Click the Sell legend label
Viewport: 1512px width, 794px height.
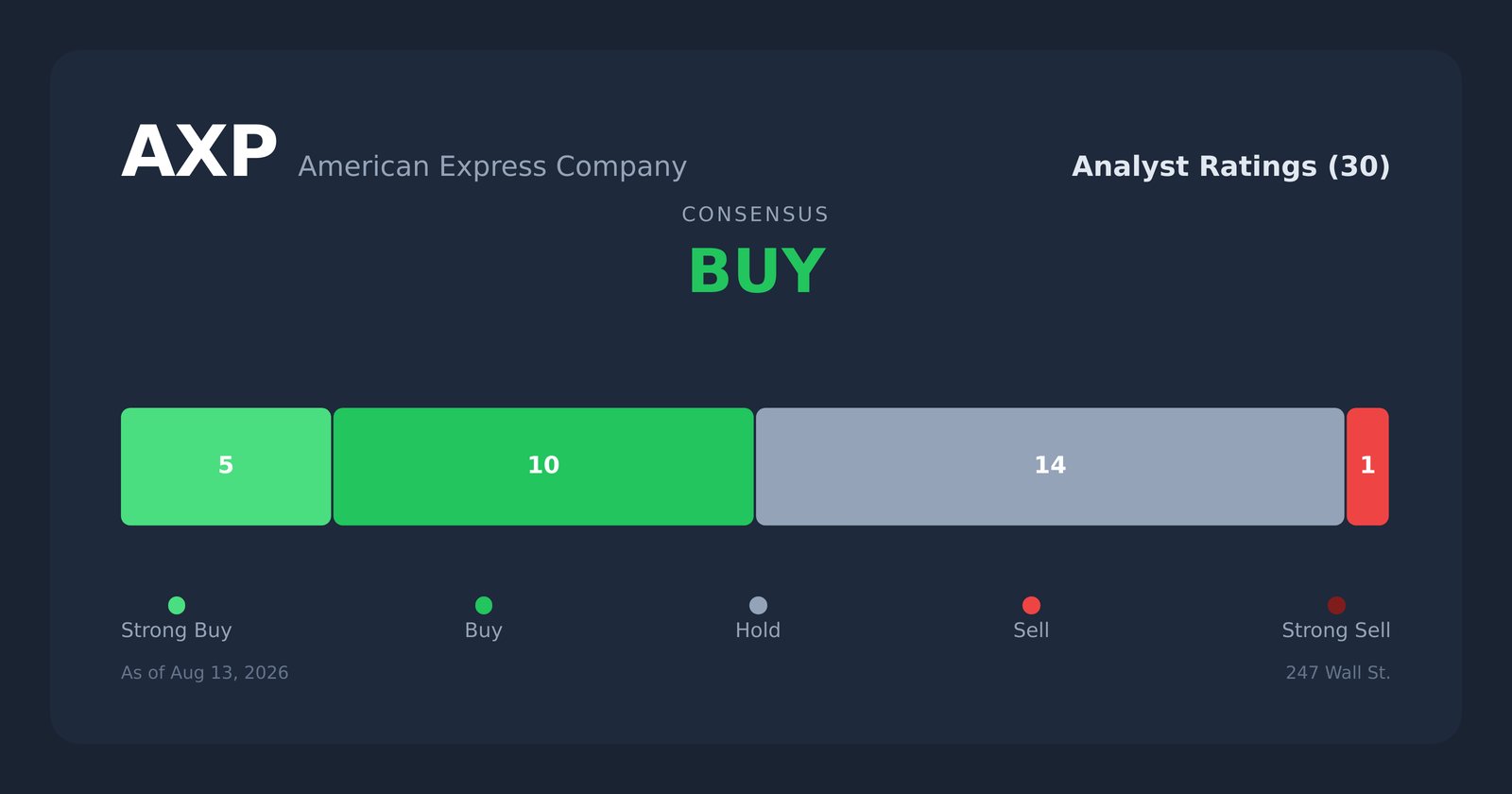(x=1031, y=630)
